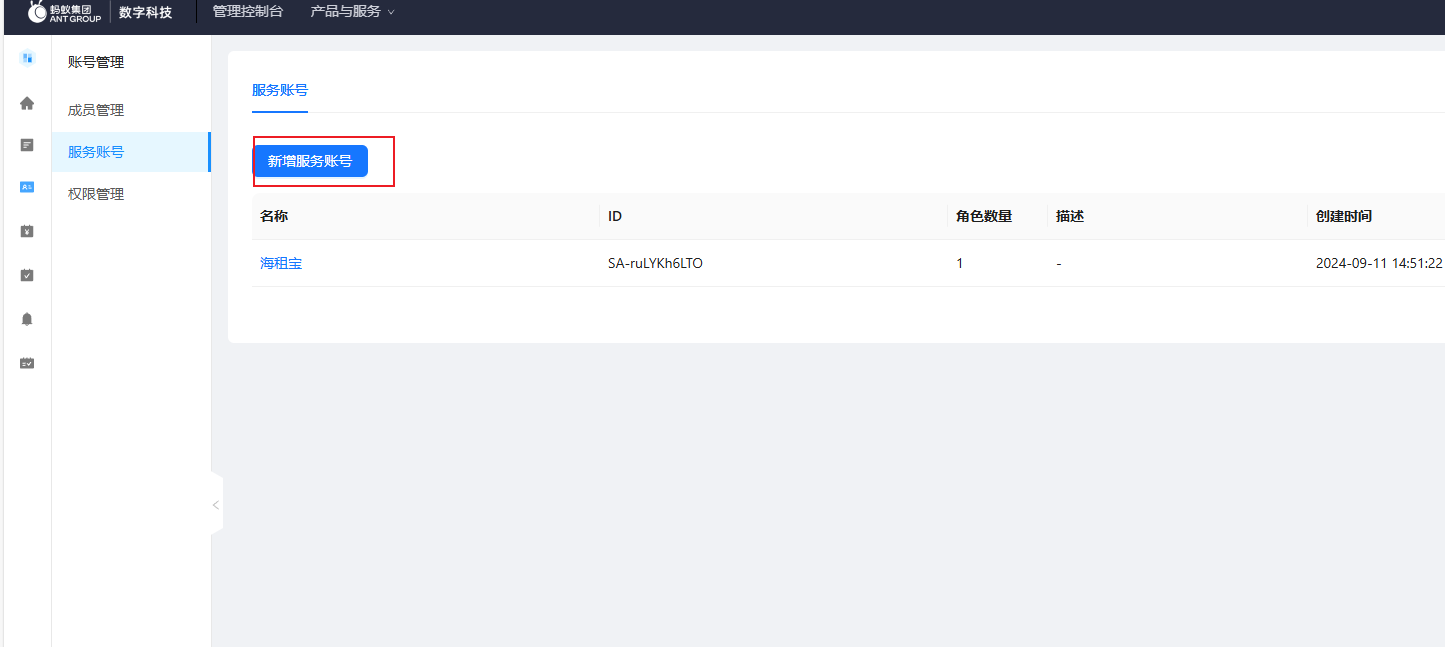Click the 数字科技 brand text
Image resolution: width=1445 pixels, height=647 pixels.
(x=145, y=12)
